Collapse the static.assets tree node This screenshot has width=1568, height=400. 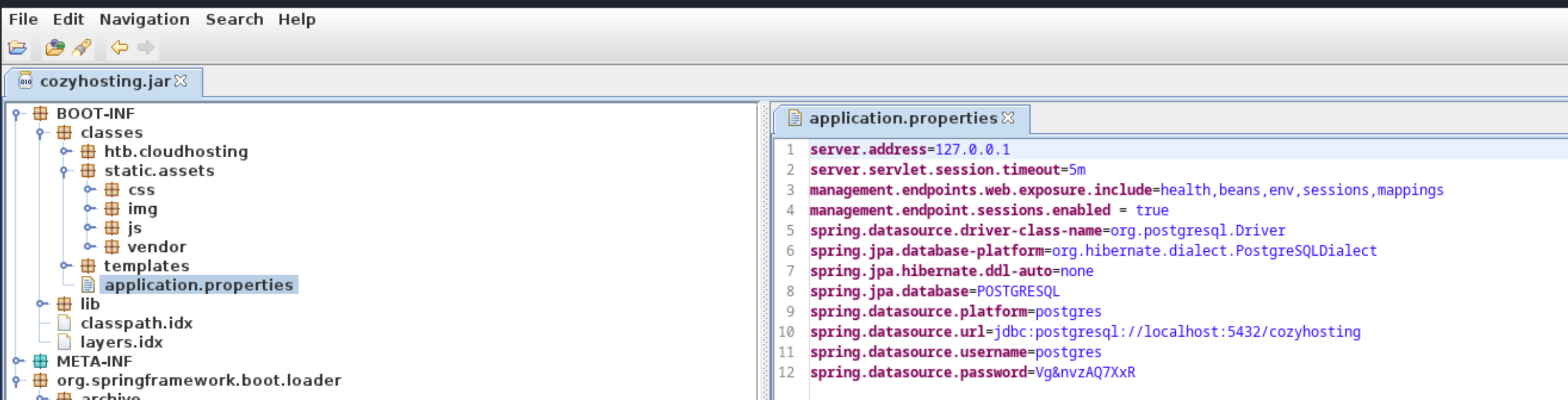pyautogui.click(x=64, y=171)
